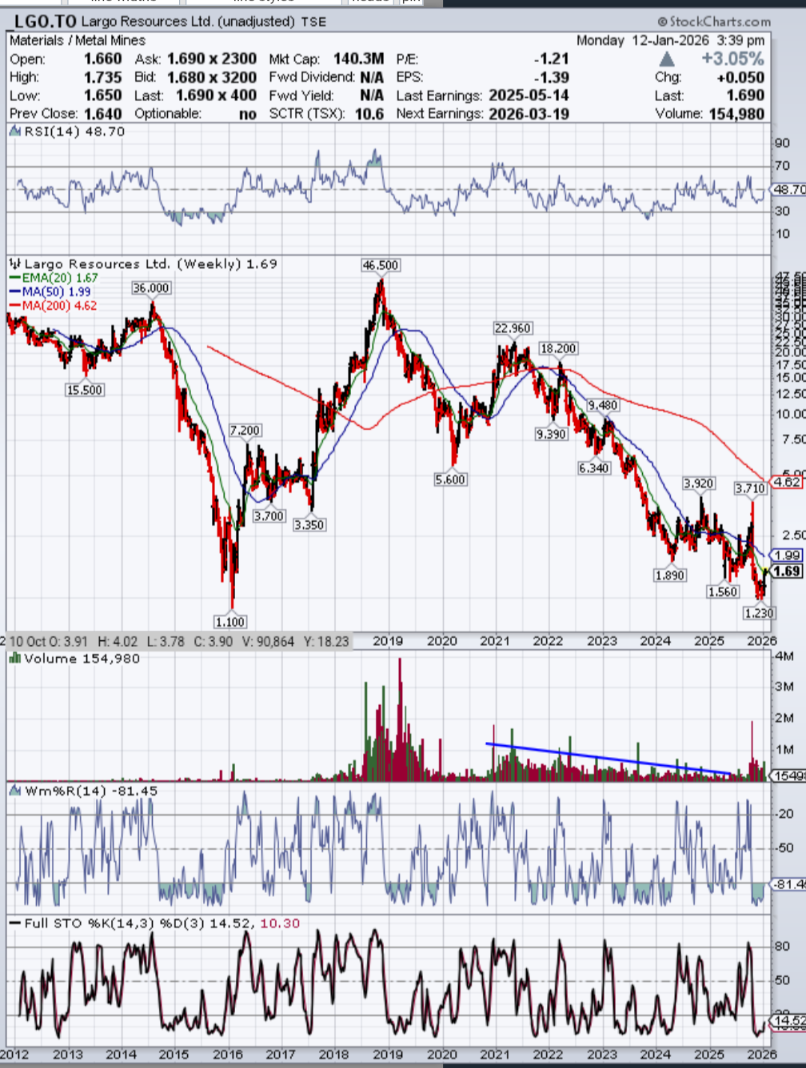The width and height of the screenshot is (806, 1068).
Task: Click the Wm%R(14) -81.45 label
Action: pyautogui.click(x=91, y=791)
